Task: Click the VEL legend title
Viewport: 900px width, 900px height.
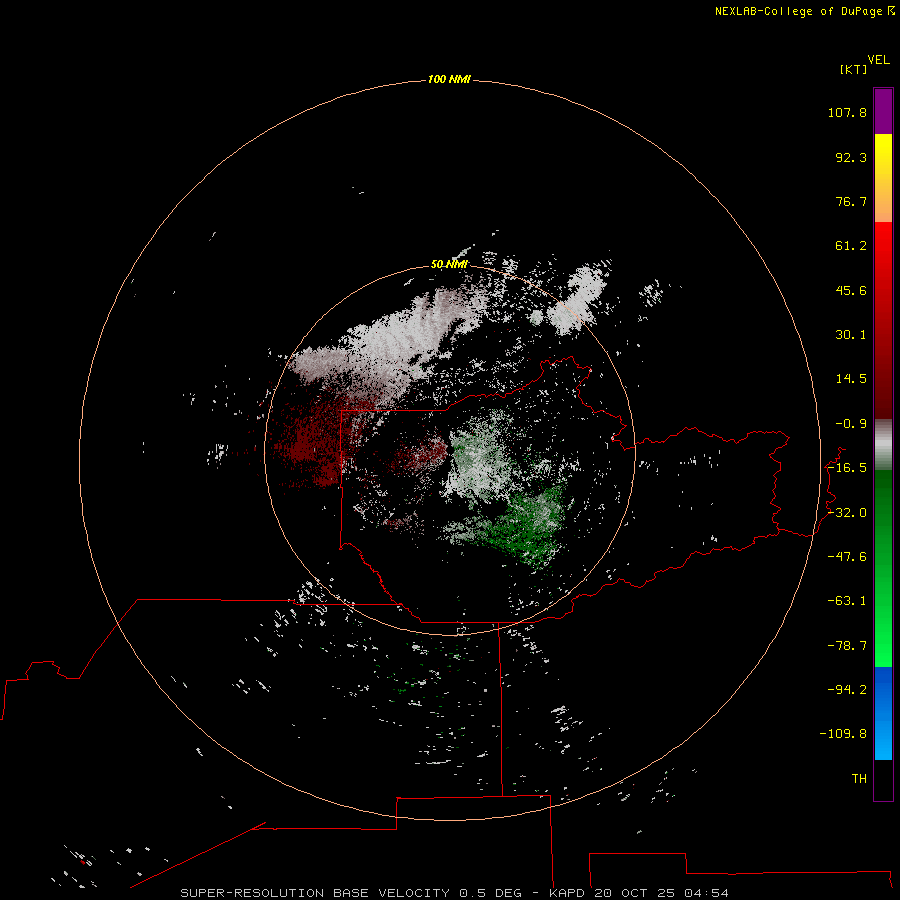Action: tap(879, 60)
